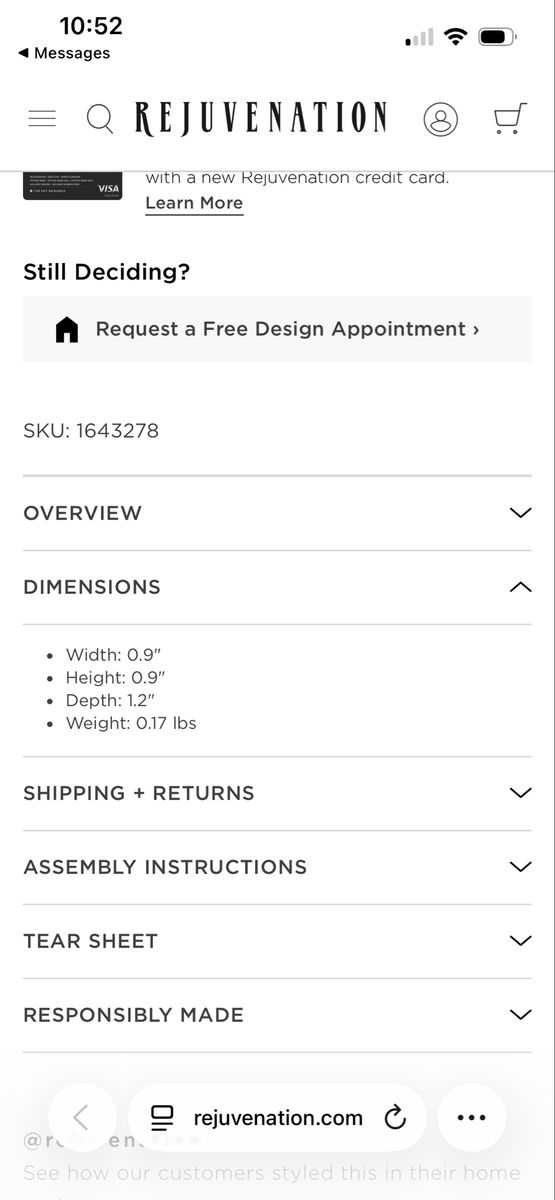Open the account profile icon
555x1200 pixels.
coord(440,119)
